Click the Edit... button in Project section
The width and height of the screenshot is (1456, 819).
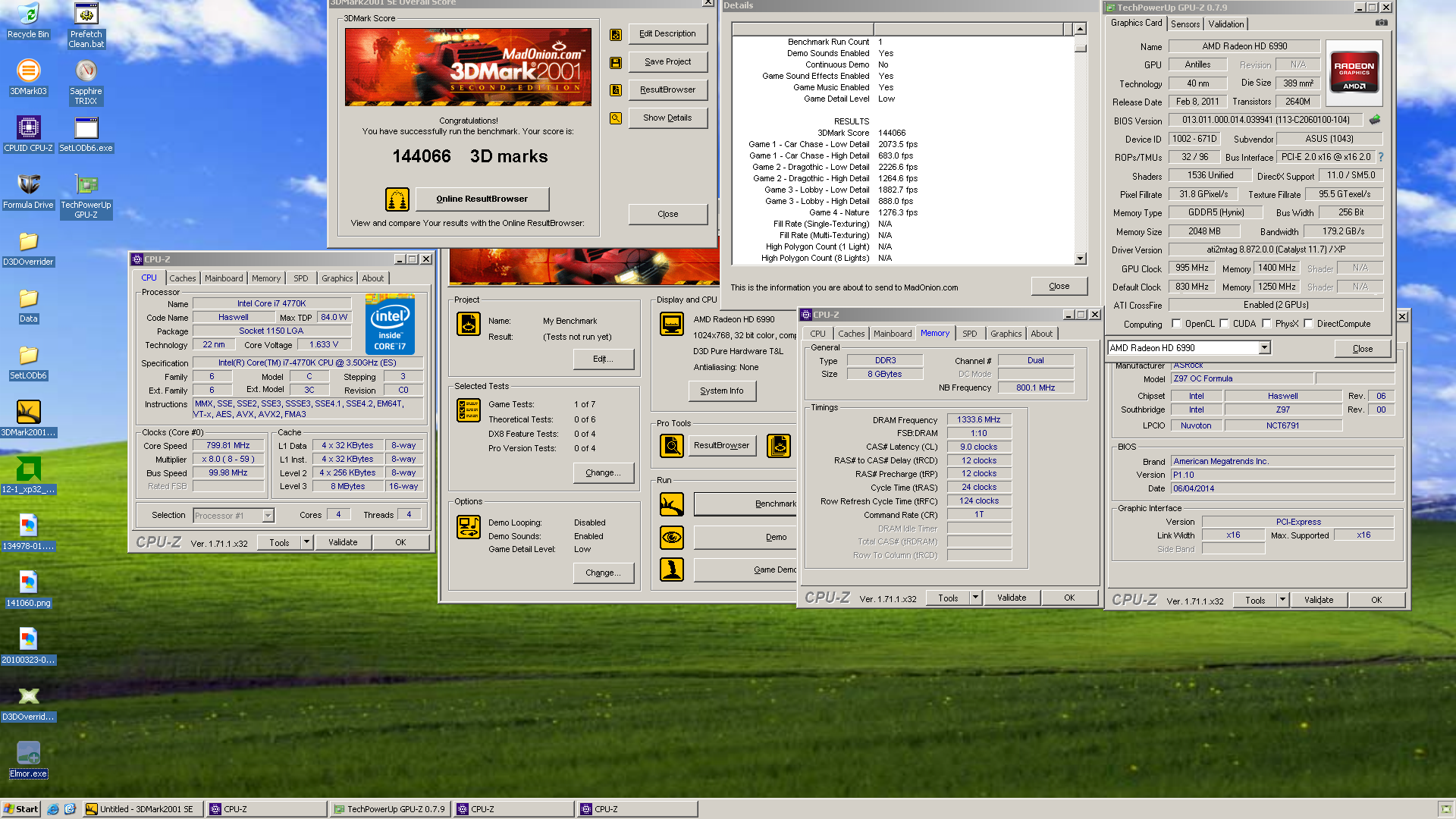coord(603,359)
